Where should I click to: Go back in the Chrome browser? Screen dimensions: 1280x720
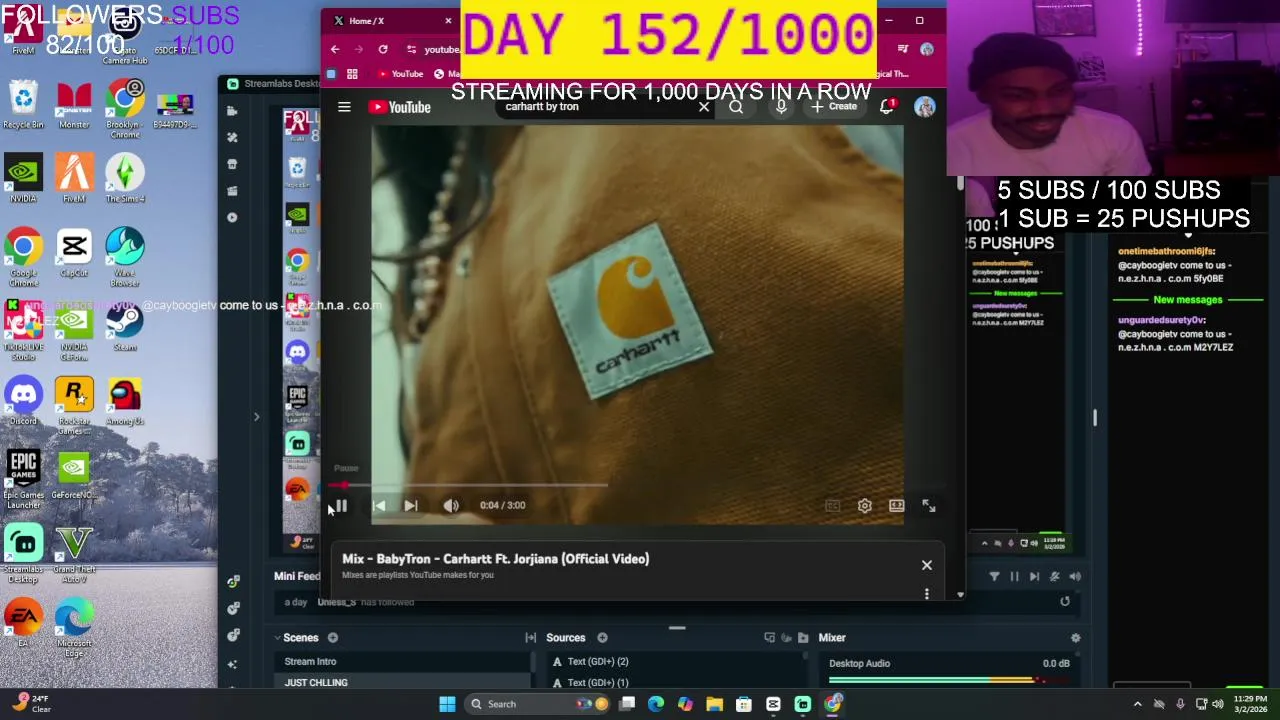pyautogui.click(x=335, y=49)
